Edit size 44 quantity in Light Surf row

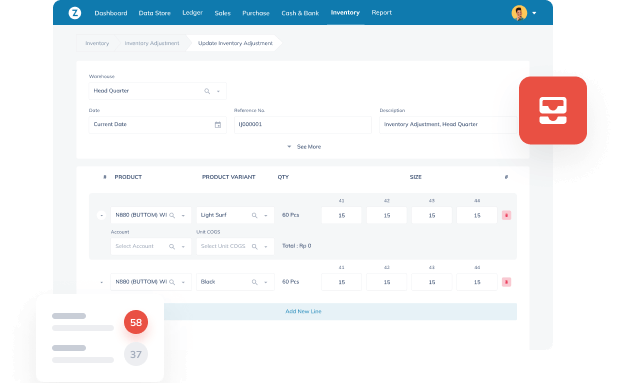pos(477,215)
